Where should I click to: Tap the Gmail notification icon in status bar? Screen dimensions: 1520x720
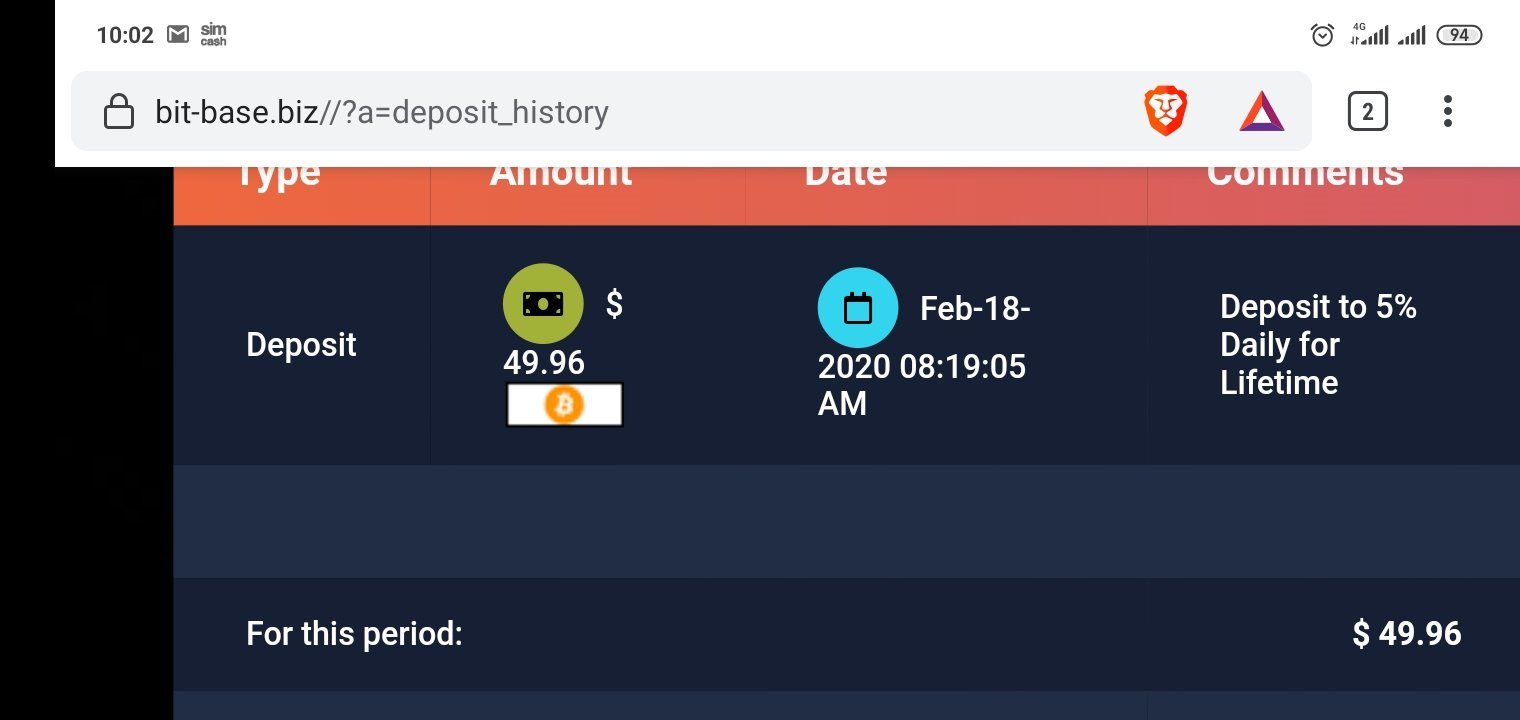(177, 35)
